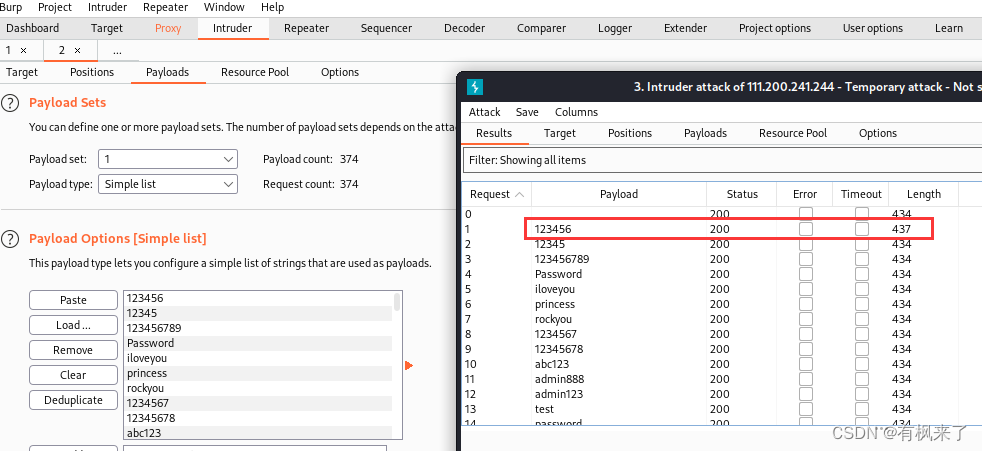Click the Paste button
The width and height of the screenshot is (982, 451).
point(73,300)
